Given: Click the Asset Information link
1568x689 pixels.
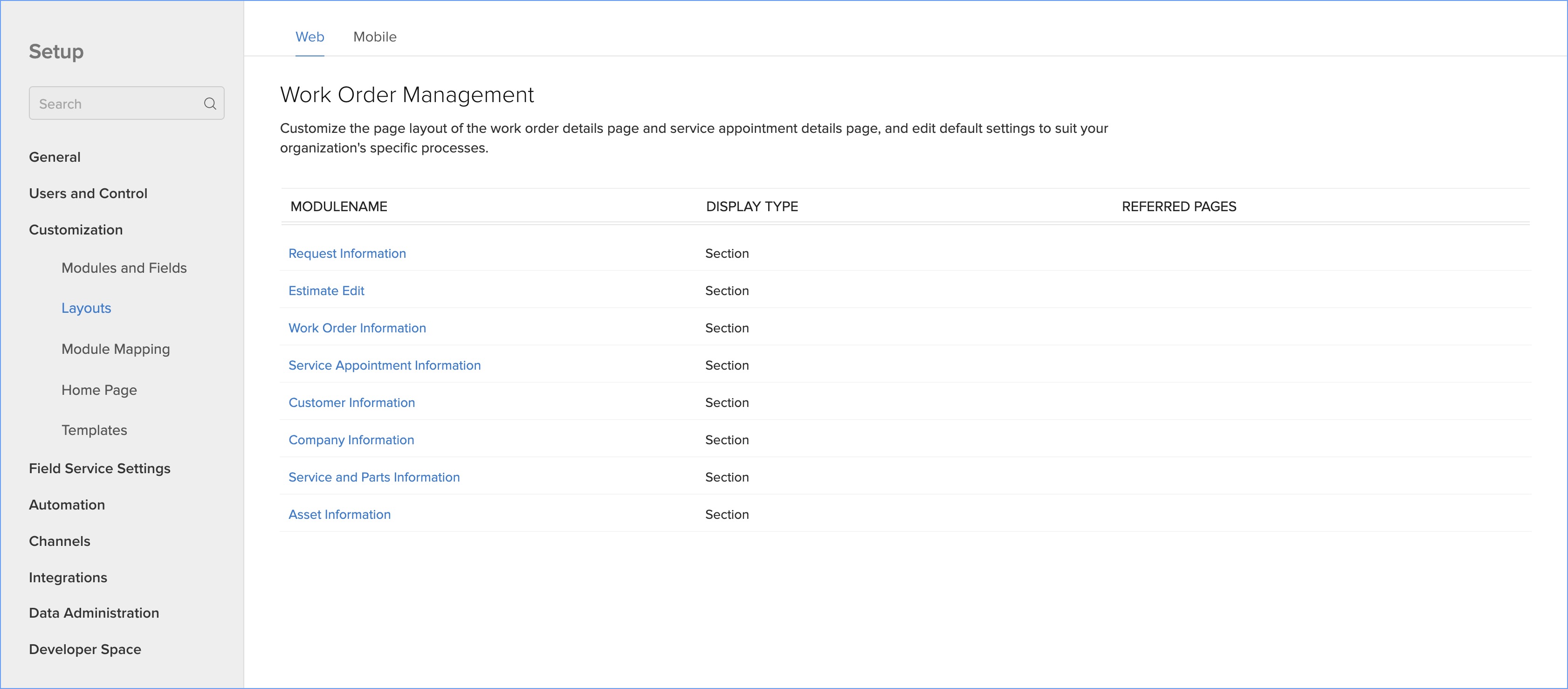Looking at the screenshot, I should (340, 514).
